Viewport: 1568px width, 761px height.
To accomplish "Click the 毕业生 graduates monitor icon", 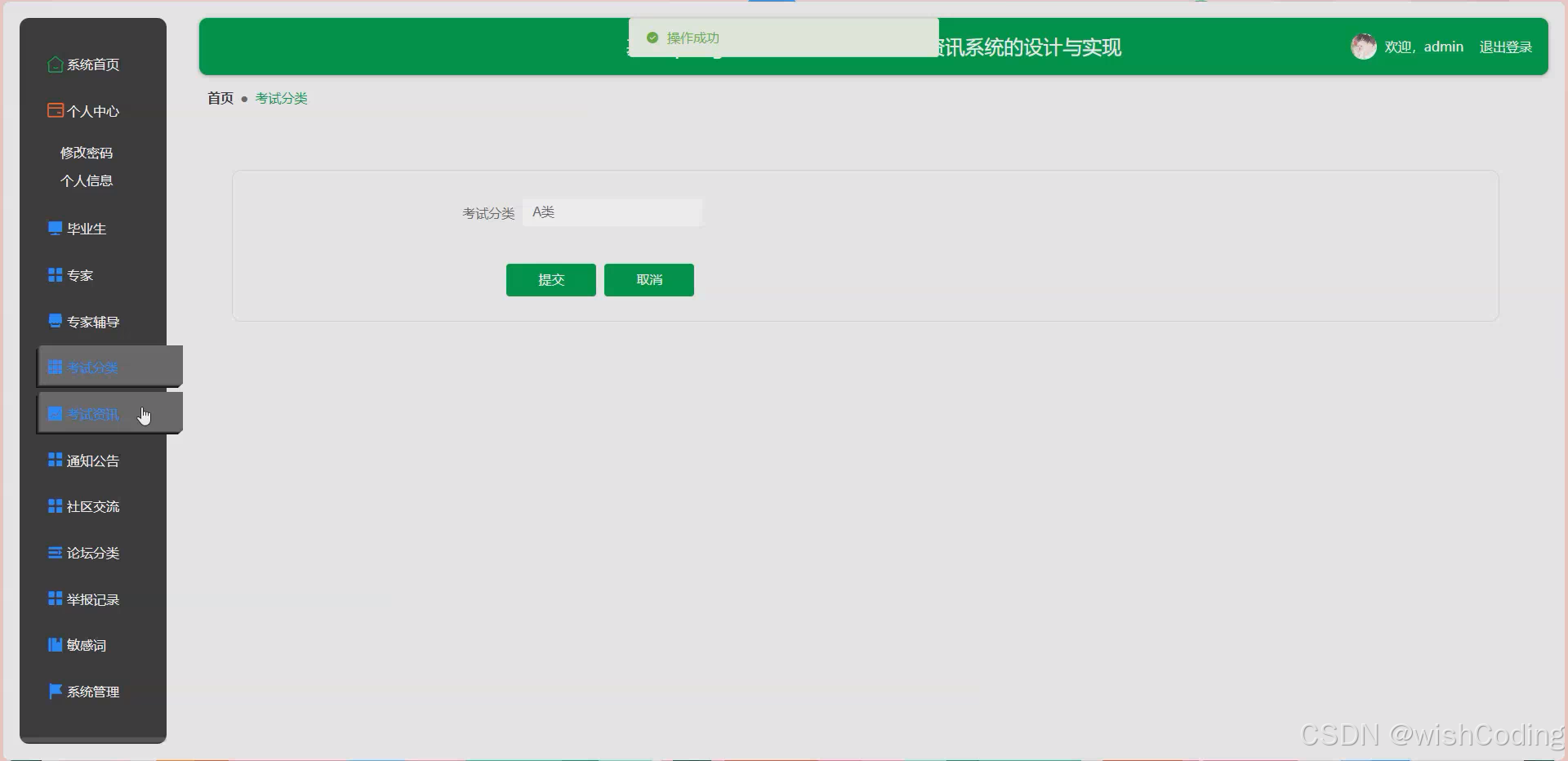I will (x=54, y=228).
